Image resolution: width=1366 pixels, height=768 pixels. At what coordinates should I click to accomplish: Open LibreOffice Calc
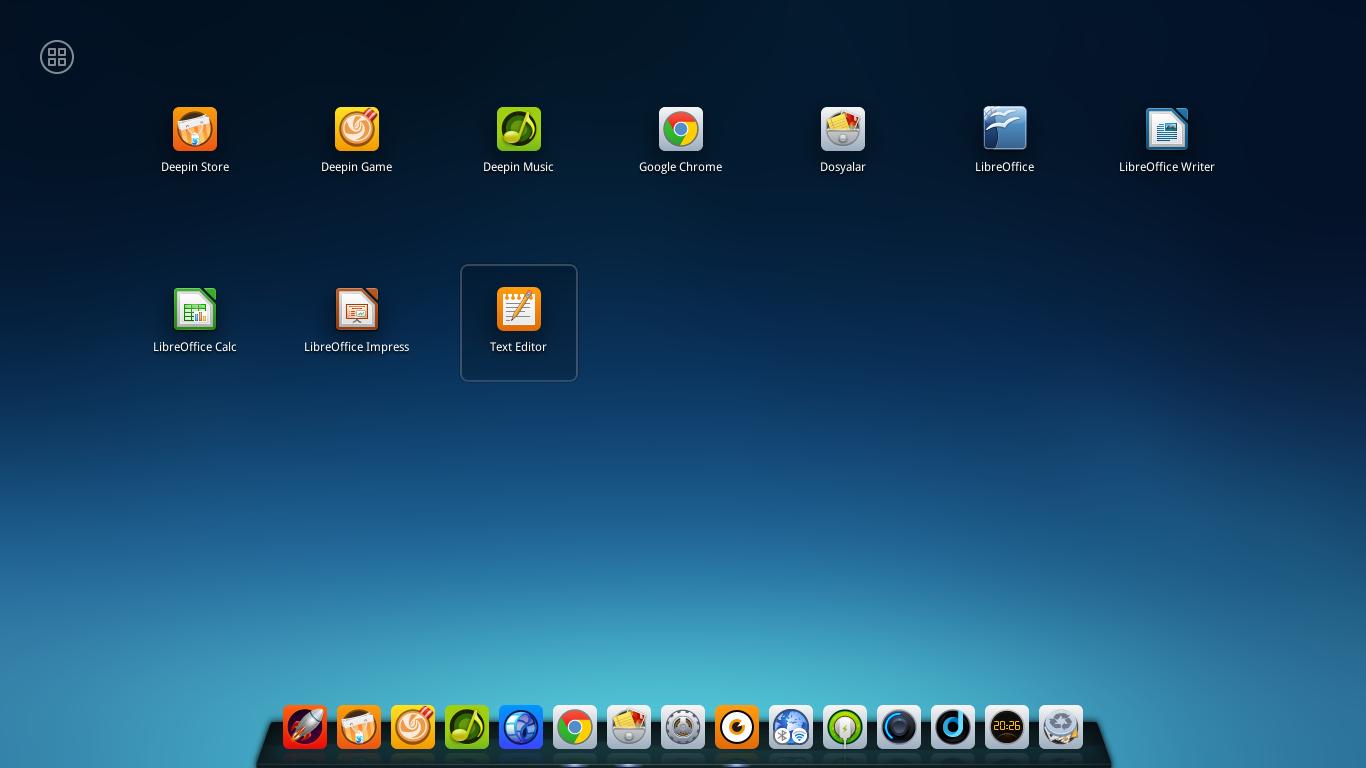pyautogui.click(x=195, y=309)
